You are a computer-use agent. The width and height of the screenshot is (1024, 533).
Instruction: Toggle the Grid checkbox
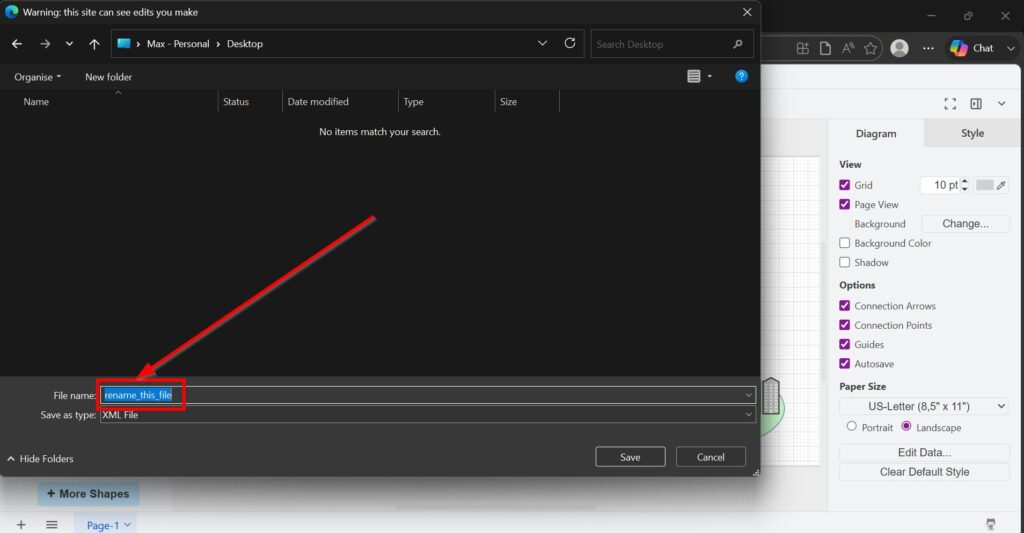tap(844, 185)
